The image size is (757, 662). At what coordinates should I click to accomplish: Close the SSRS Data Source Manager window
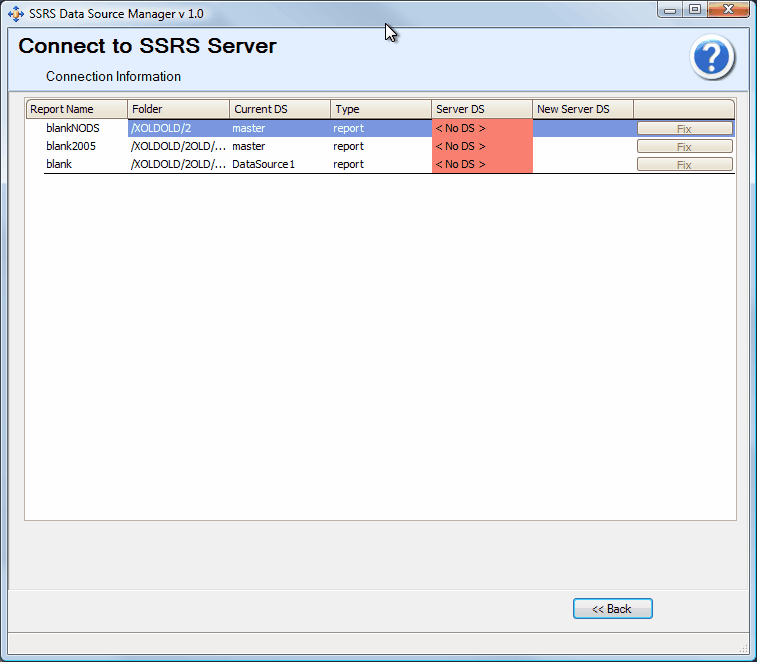729,10
